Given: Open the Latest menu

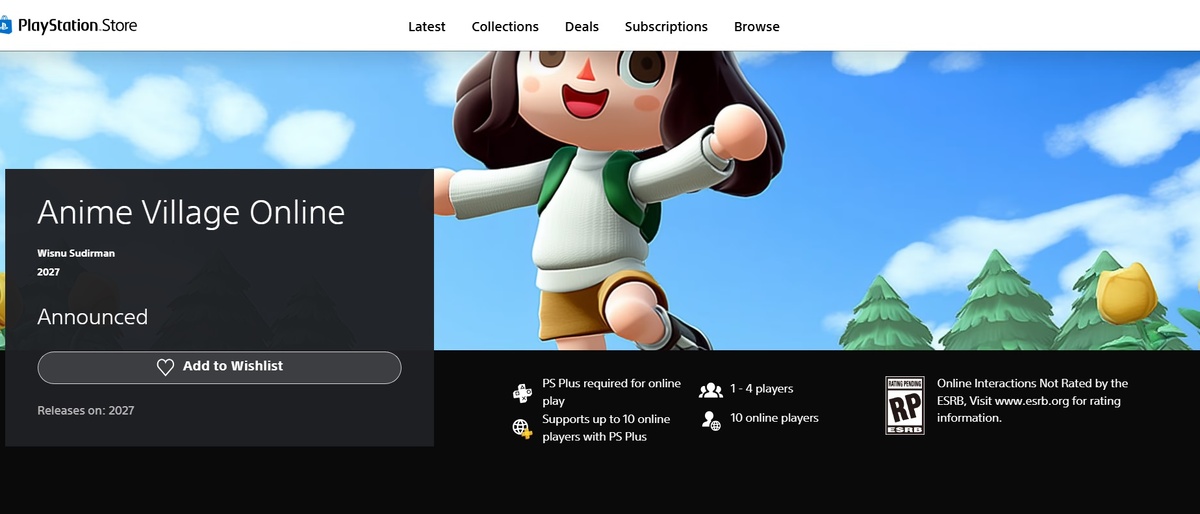Looking at the screenshot, I should click(x=427, y=27).
